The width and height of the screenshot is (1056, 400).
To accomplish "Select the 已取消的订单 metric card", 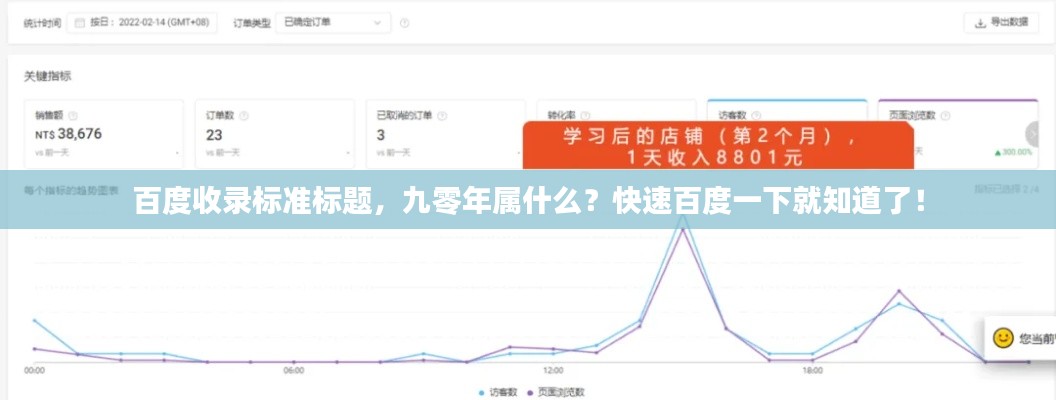I will tap(445, 133).
